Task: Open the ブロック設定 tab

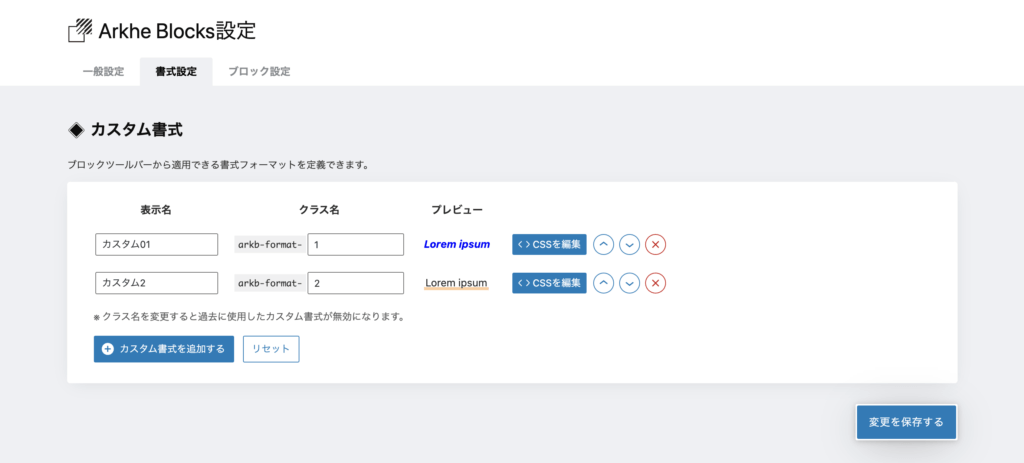Action: pos(259,72)
